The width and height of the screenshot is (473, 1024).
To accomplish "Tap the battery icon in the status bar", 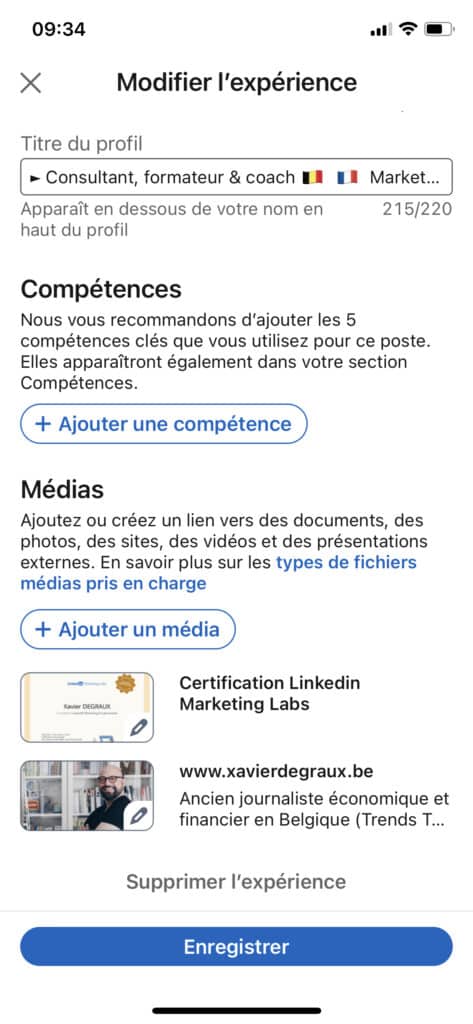I will tap(438, 29).
